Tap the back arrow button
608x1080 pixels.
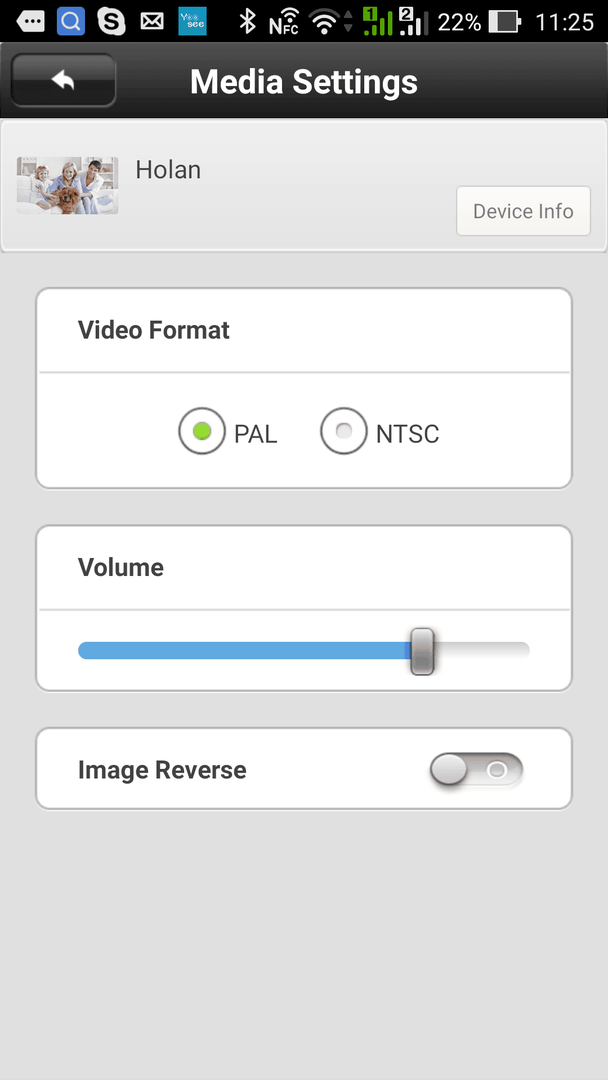63,81
